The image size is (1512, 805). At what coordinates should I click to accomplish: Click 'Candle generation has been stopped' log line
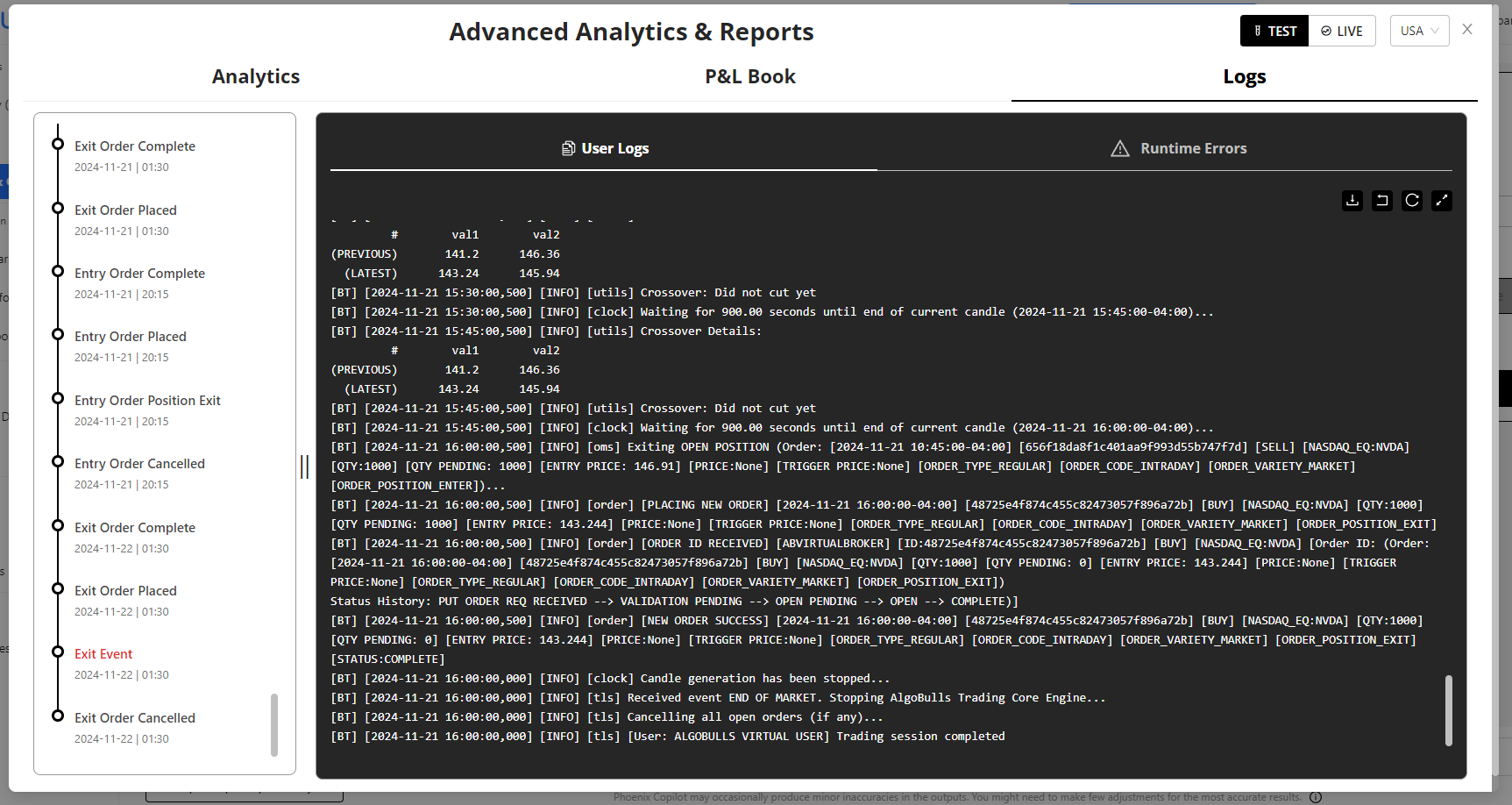pos(610,679)
